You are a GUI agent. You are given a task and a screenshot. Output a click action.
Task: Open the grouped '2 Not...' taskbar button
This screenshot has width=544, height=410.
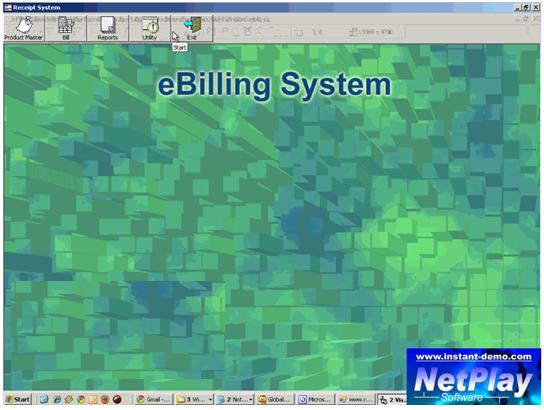coord(234,399)
